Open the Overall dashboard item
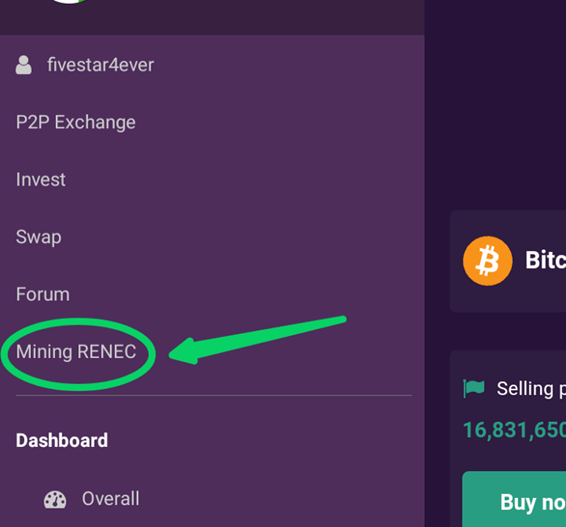This screenshot has height=527, width=566. [110, 499]
